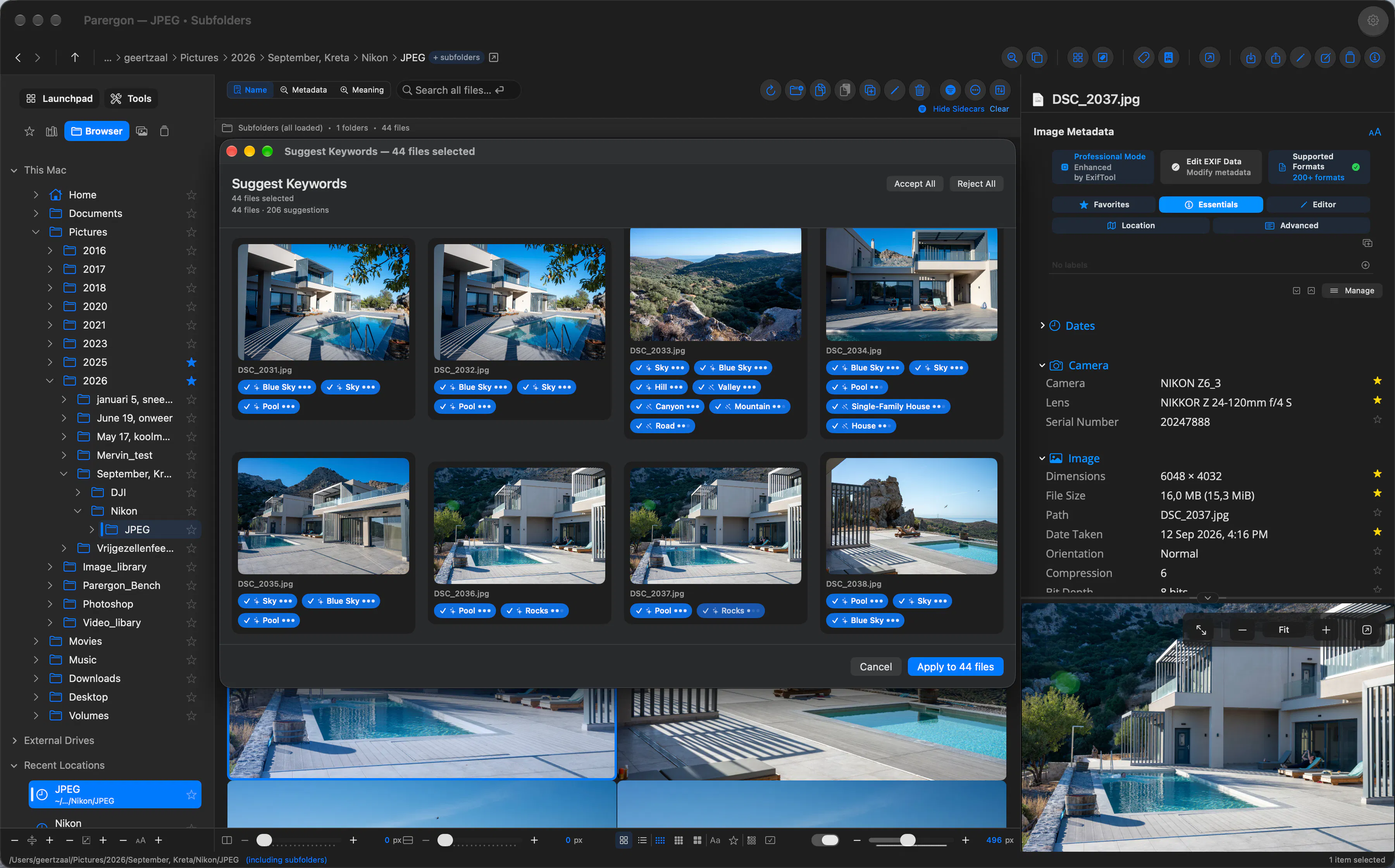Screen dimensions: 1395x868
Task: Click the Reject All button
Action: 976,184
